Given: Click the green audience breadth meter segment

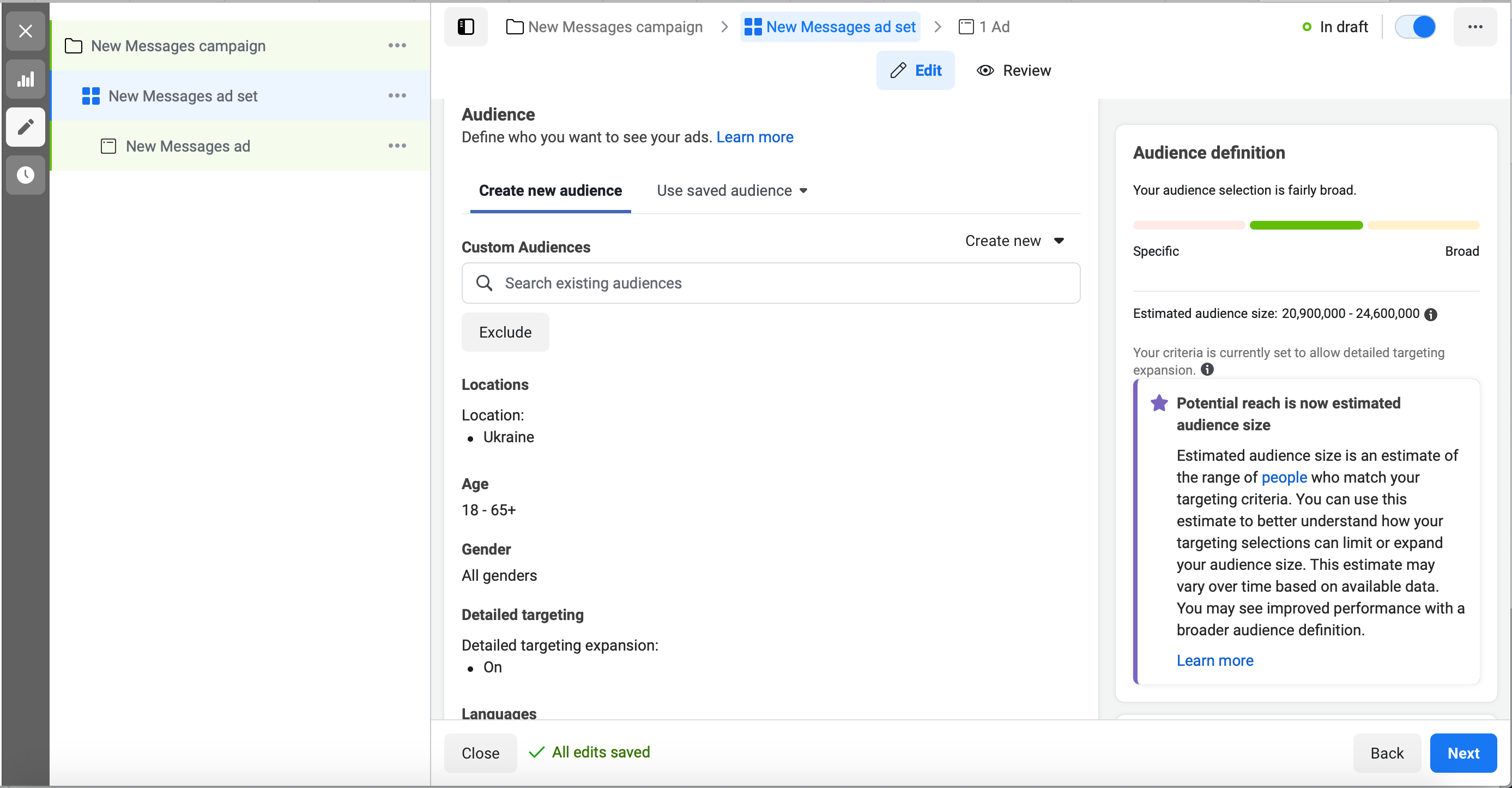Looking at the screenshot, I should click(x=1306, y=225).
